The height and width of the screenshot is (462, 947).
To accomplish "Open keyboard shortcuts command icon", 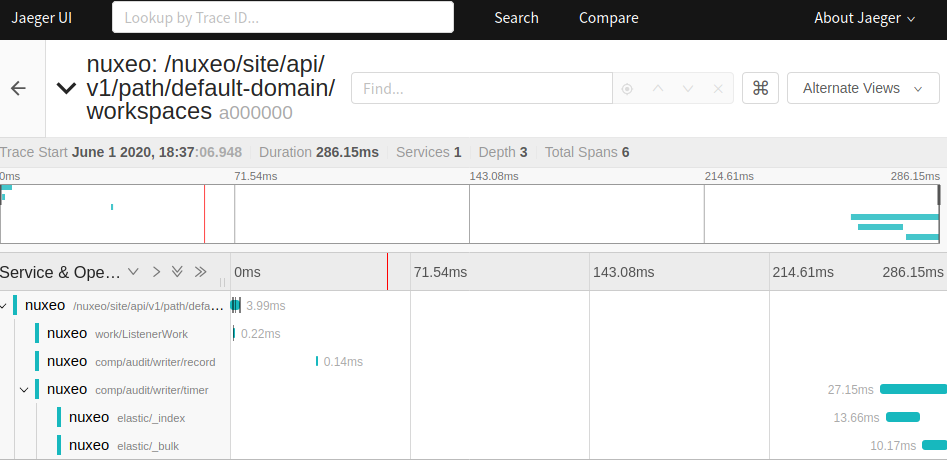I will [x=760, y=89].
